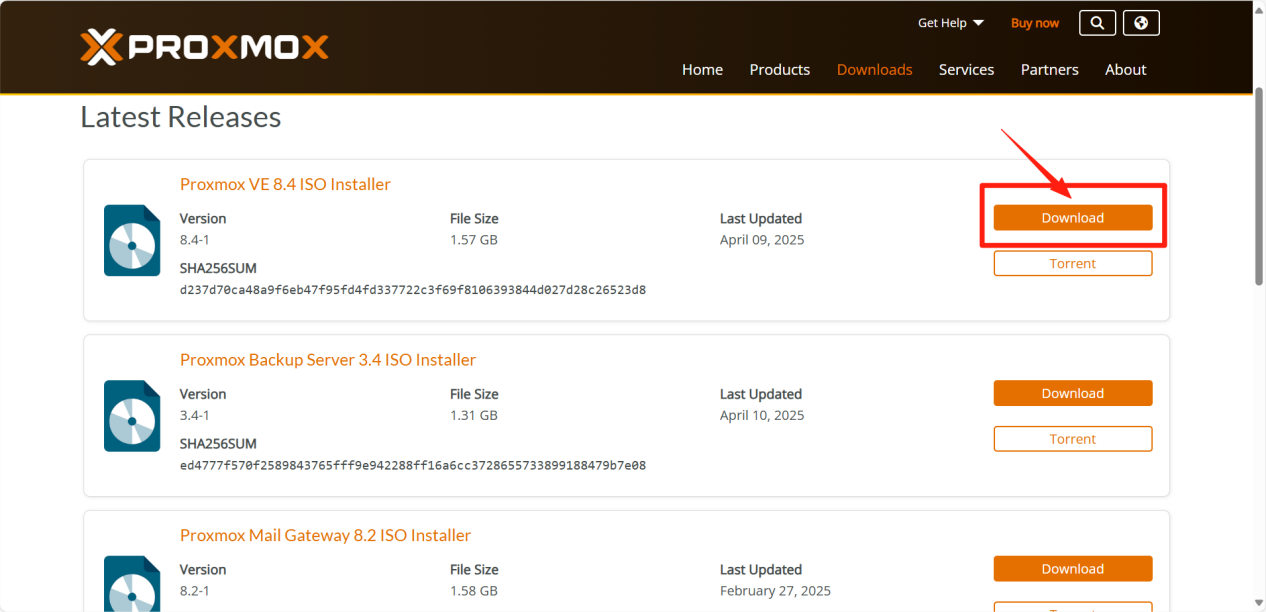
Task: Click the page's vertical scrollbar thumb
Action: coord(1259,187)
